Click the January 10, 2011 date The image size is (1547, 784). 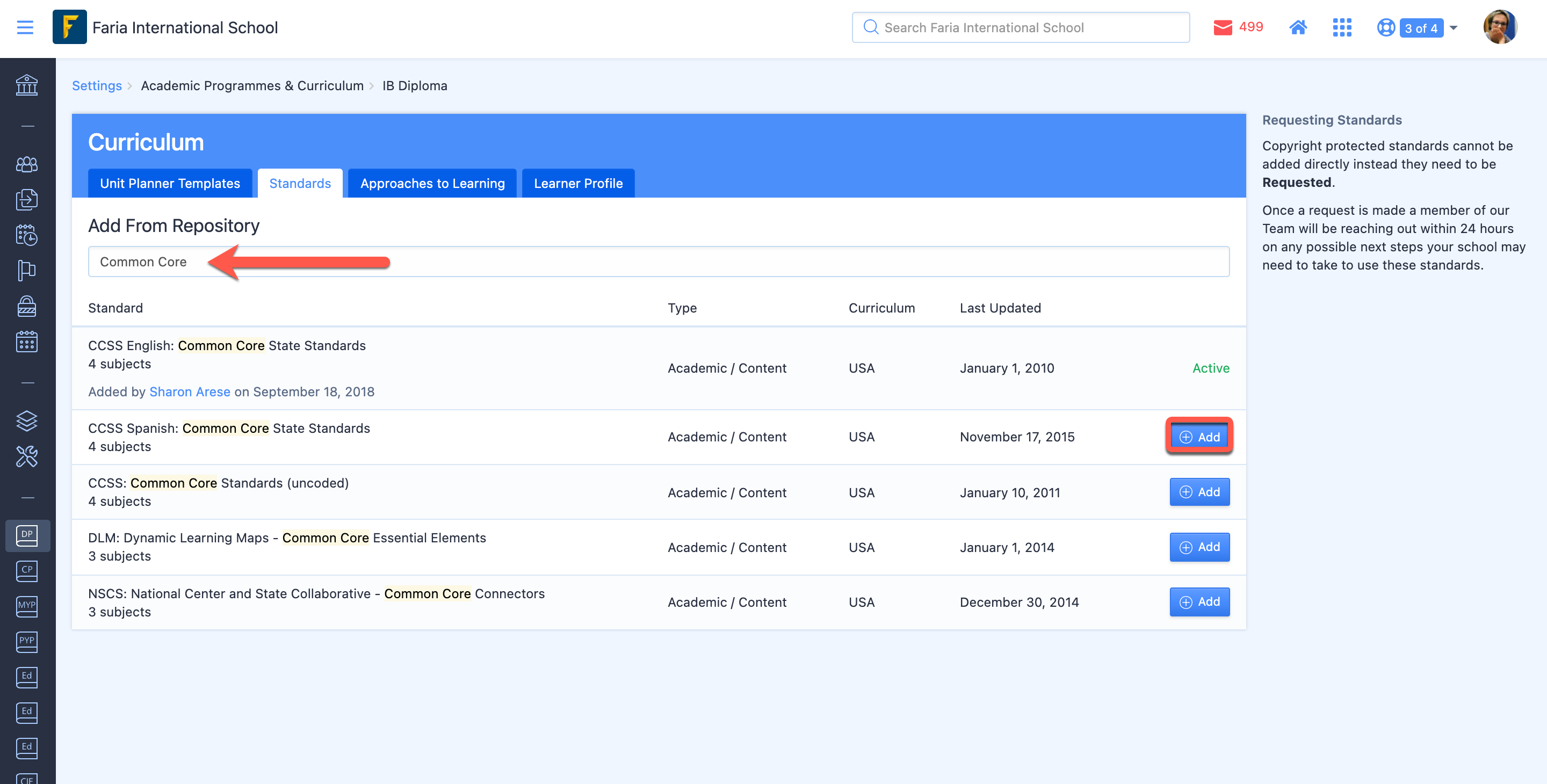pos(1009,492)
